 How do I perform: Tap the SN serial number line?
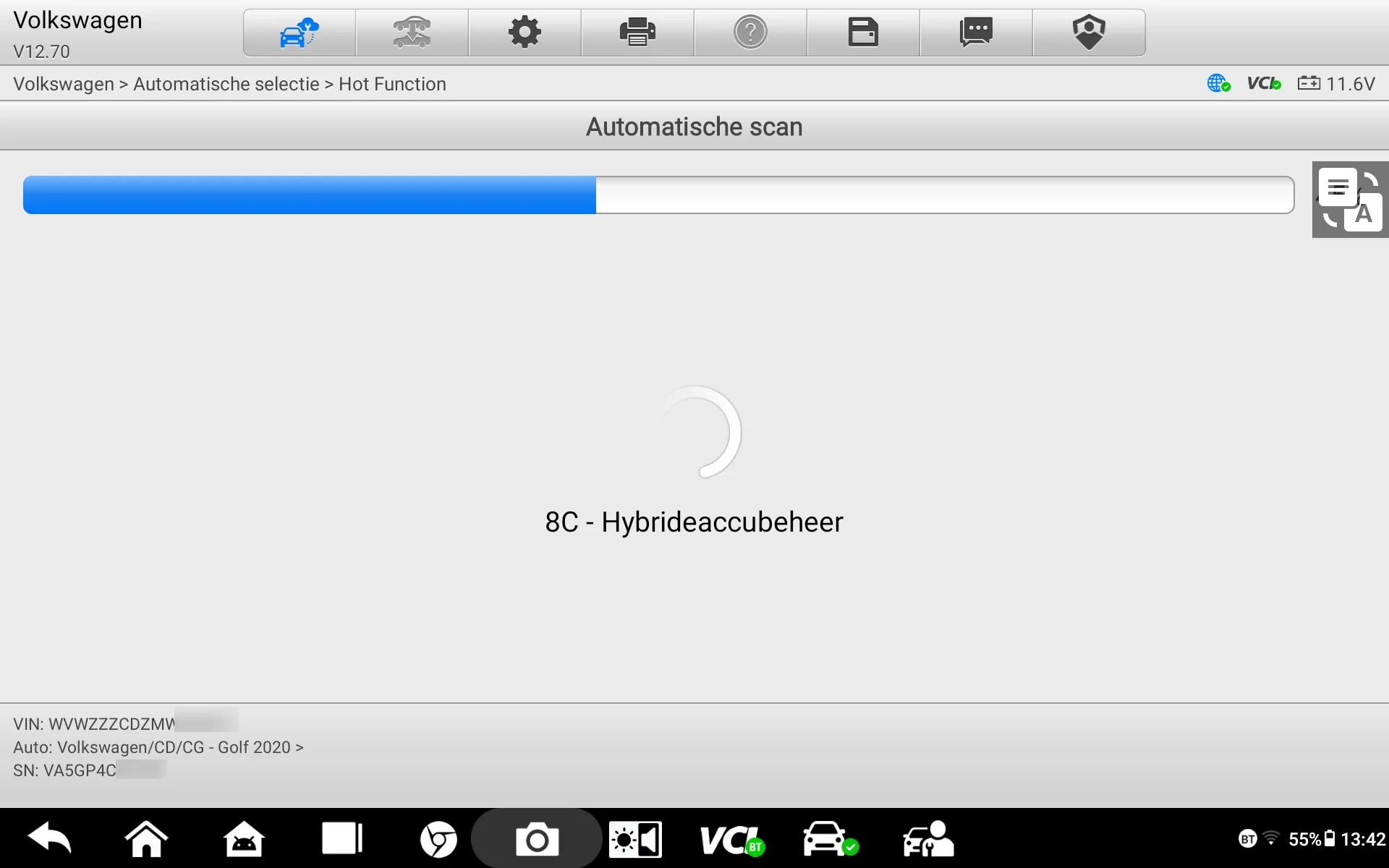(90, 770)
